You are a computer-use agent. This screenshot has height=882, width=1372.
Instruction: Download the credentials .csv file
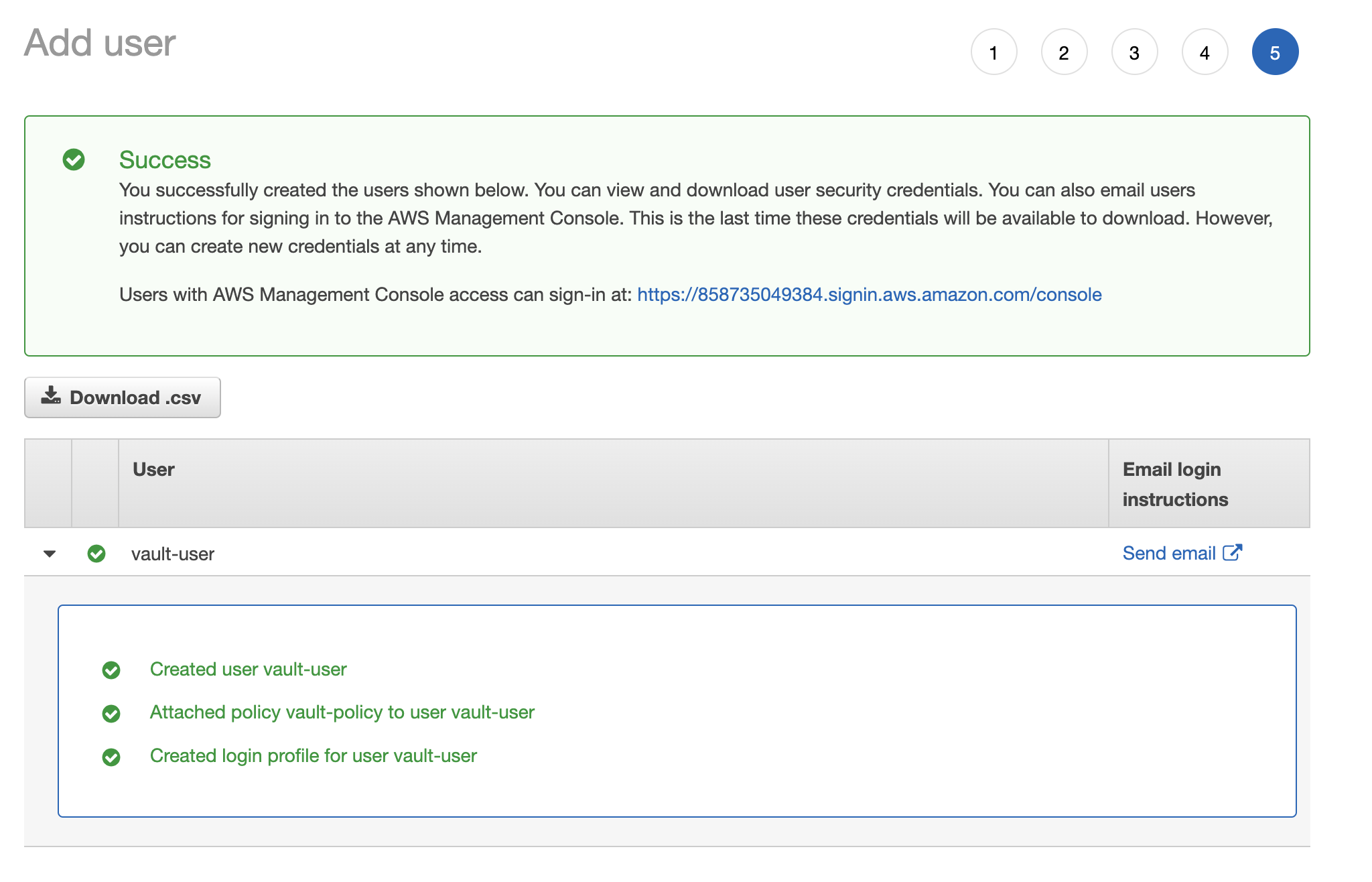(123, 397)
